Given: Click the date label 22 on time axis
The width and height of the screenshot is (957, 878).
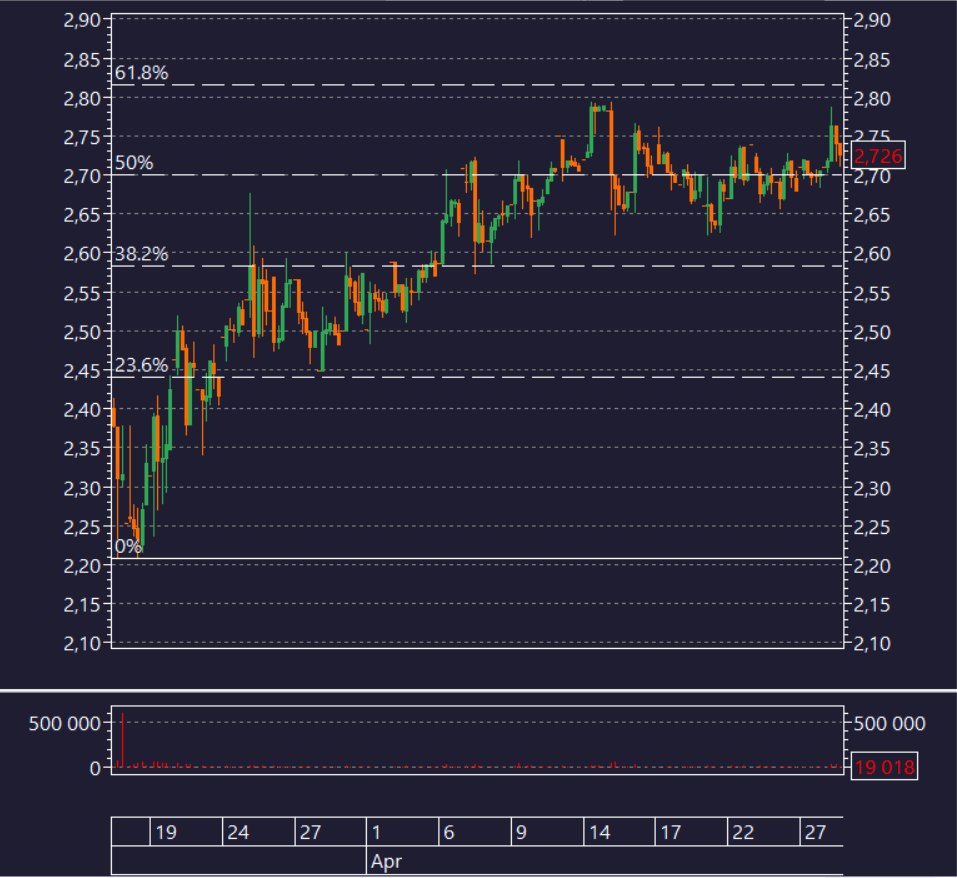Looking at the screenshot, I should point(743,832).
